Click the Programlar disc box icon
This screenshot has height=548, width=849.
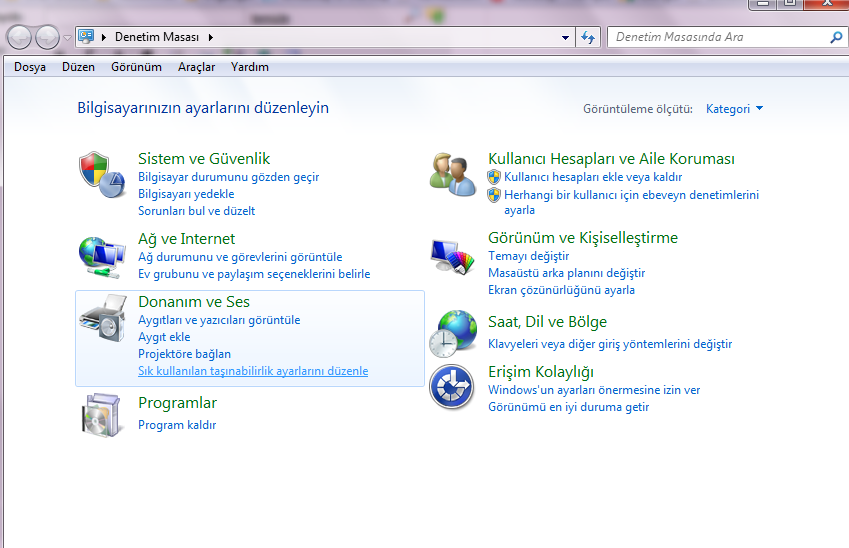click(x=101, y=414)
